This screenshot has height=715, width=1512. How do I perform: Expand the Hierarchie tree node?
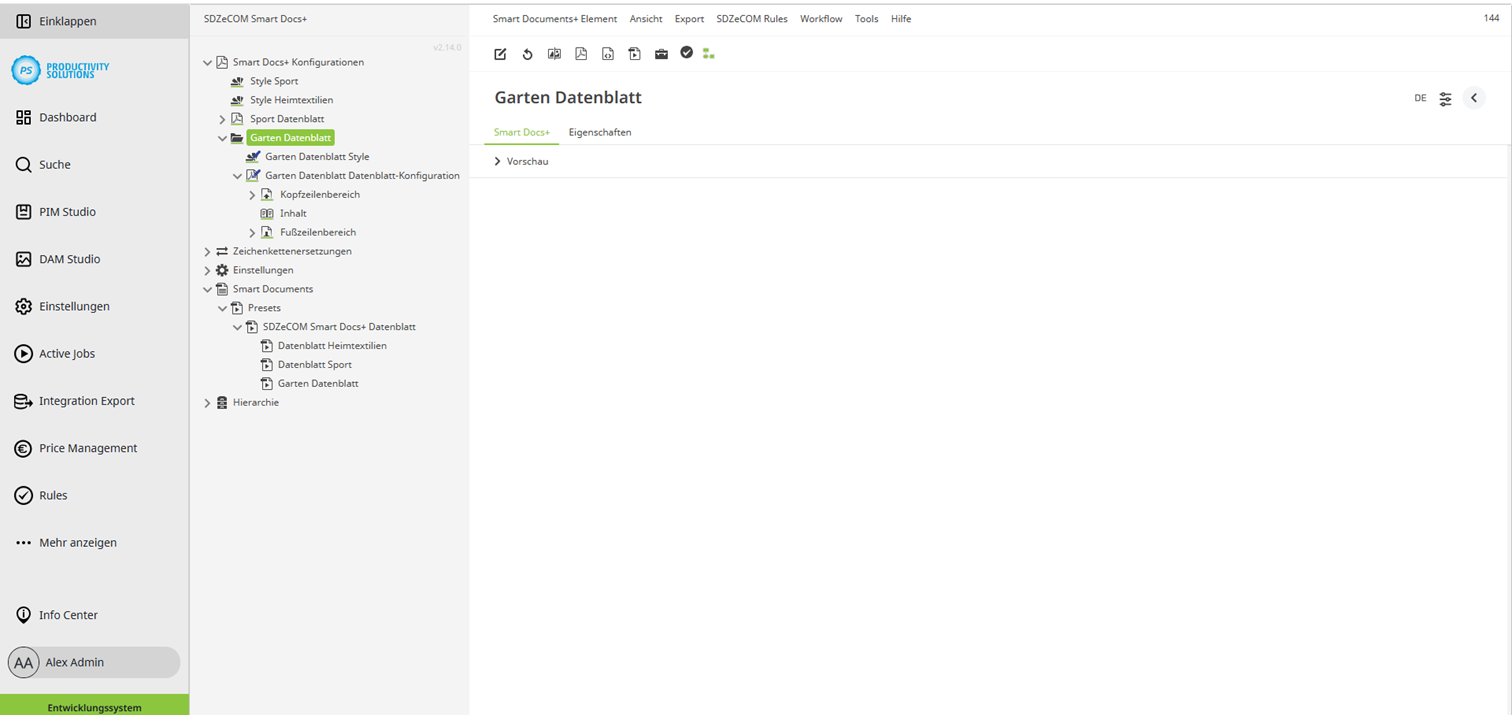(207, 402)
